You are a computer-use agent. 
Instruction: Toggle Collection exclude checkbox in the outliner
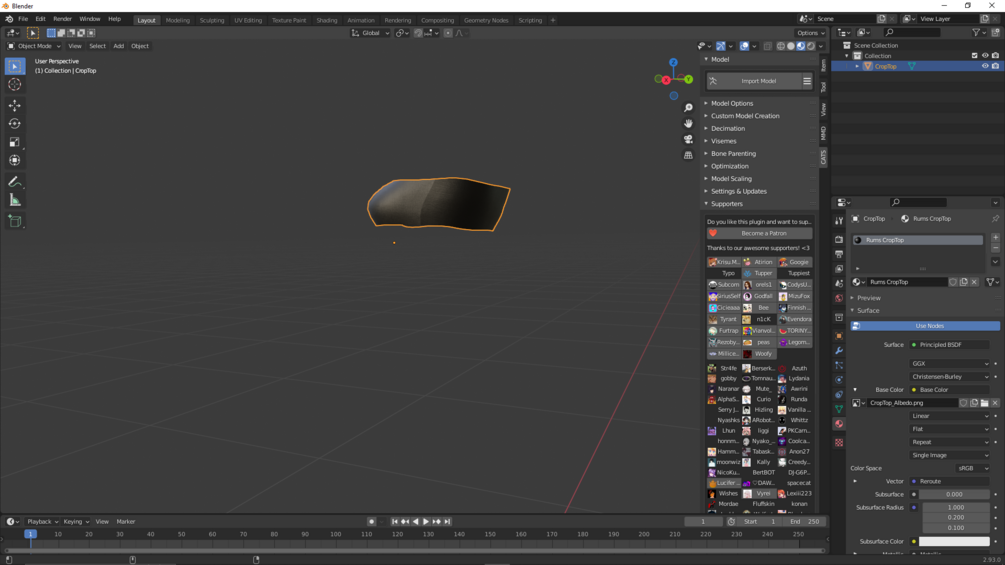(x=975, y=56)
